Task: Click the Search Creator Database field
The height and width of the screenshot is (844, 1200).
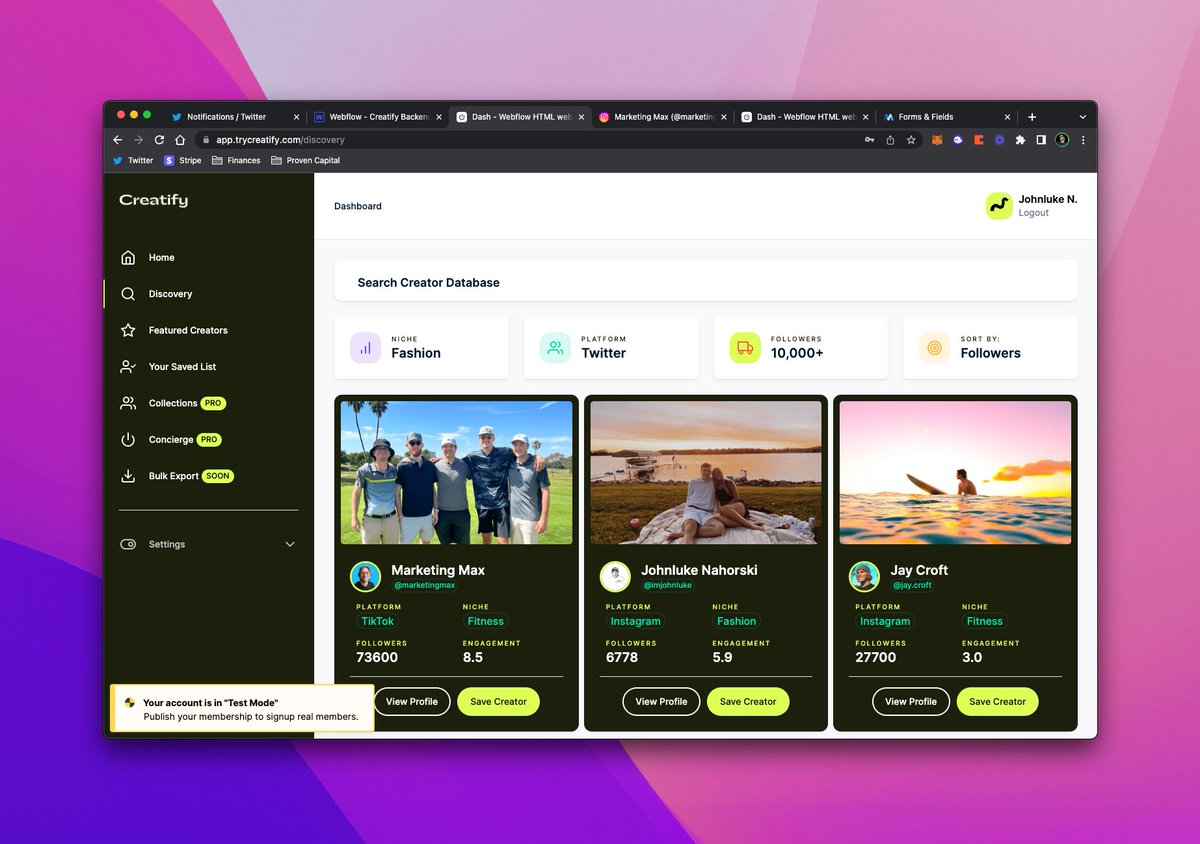Action: click(x=706, y=282)
